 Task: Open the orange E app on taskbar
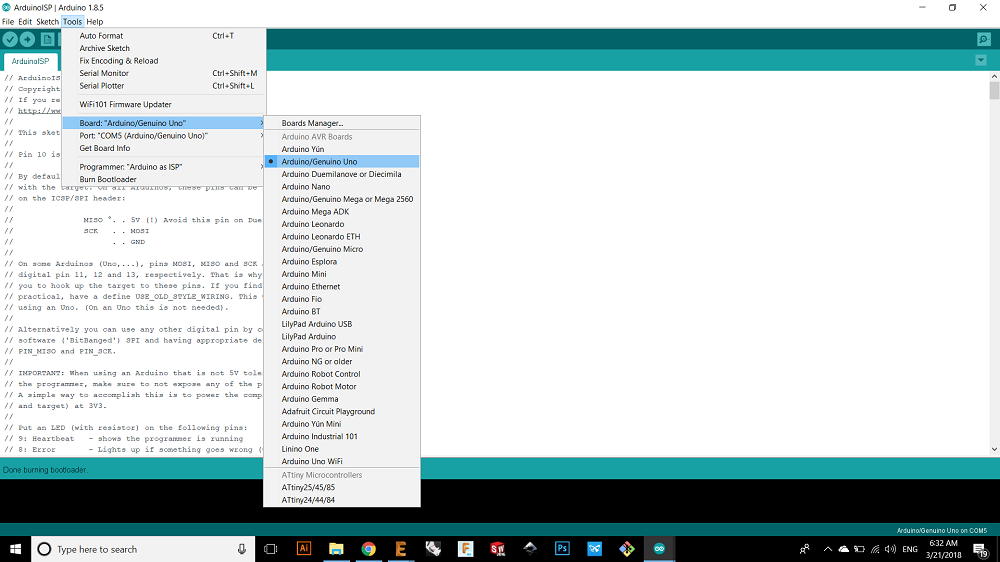401,549
